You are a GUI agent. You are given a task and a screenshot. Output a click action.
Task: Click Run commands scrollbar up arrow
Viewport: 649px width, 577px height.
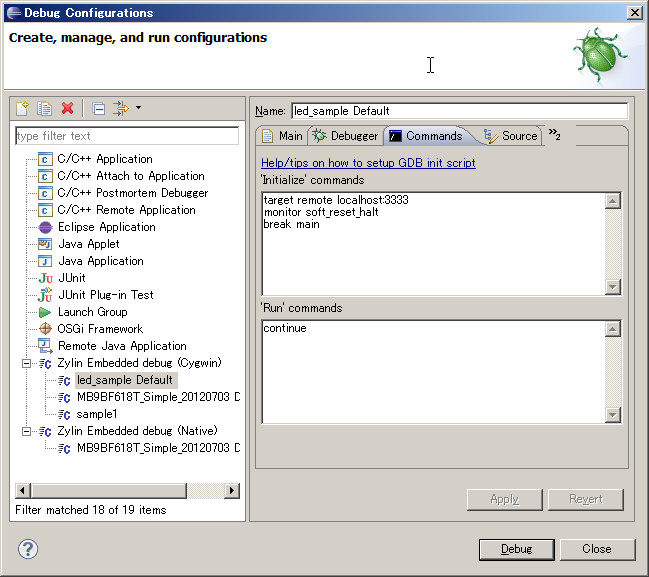pyautogui.click(x=613, y=329)
